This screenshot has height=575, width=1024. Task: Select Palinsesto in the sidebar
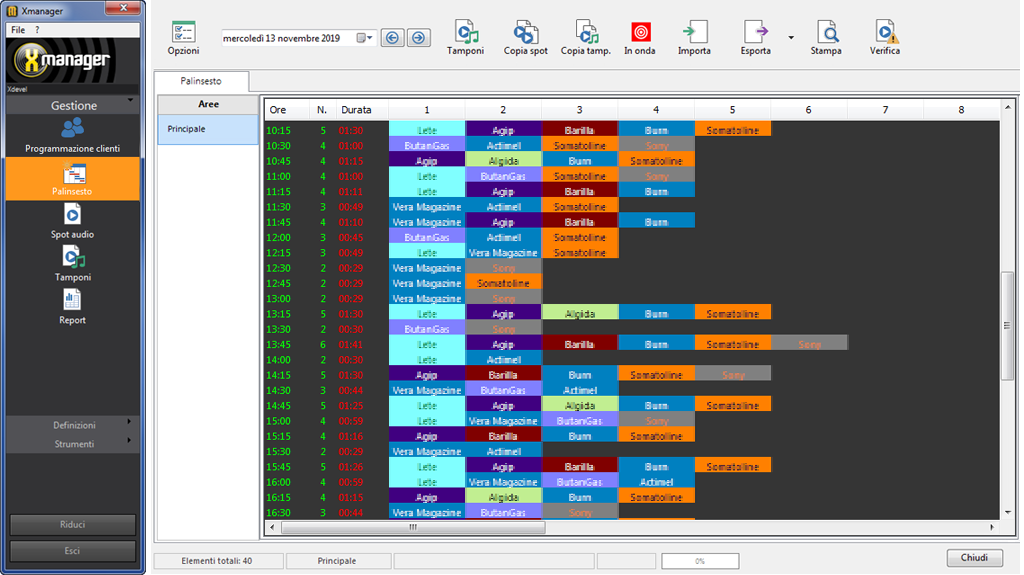coord(72,178)
